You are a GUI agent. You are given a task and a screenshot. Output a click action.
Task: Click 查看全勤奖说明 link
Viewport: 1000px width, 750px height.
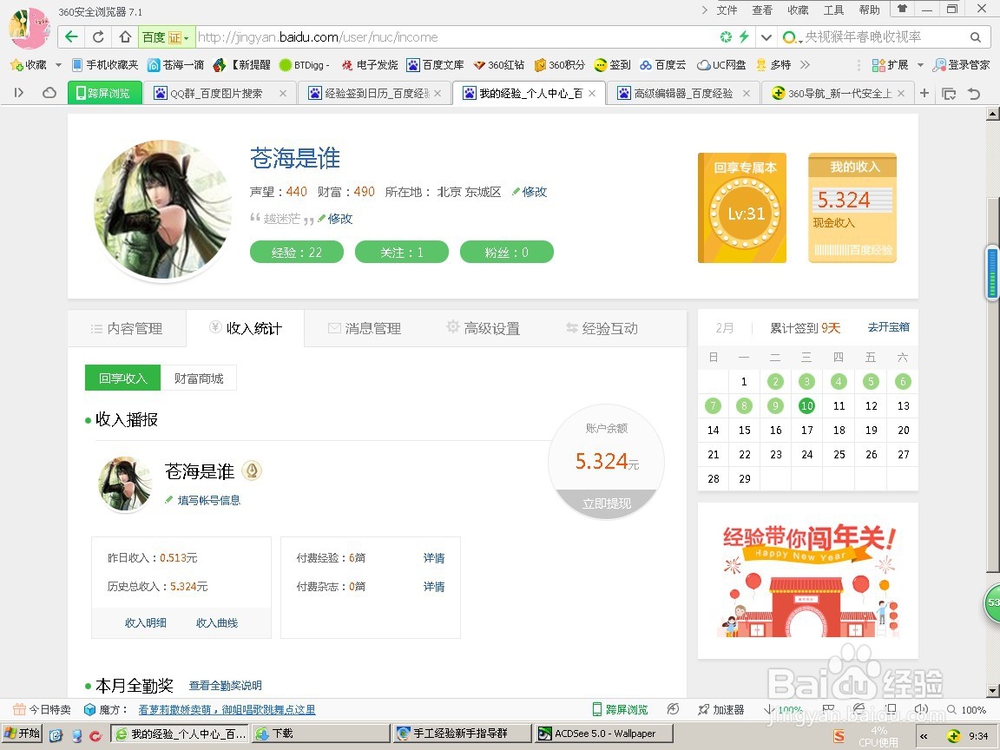tap(225, 686)
